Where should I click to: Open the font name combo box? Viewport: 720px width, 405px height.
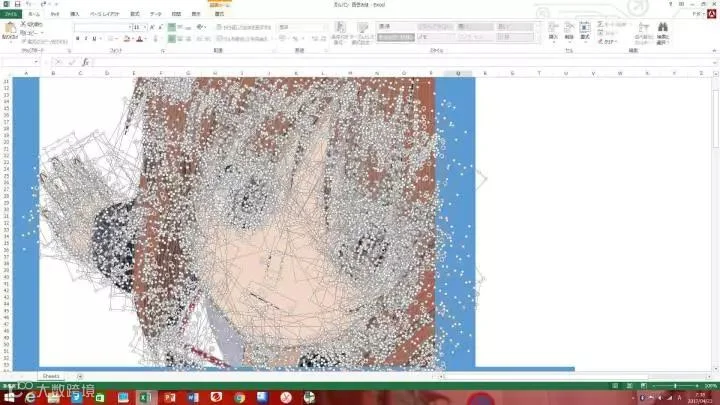tap(101, 28)
